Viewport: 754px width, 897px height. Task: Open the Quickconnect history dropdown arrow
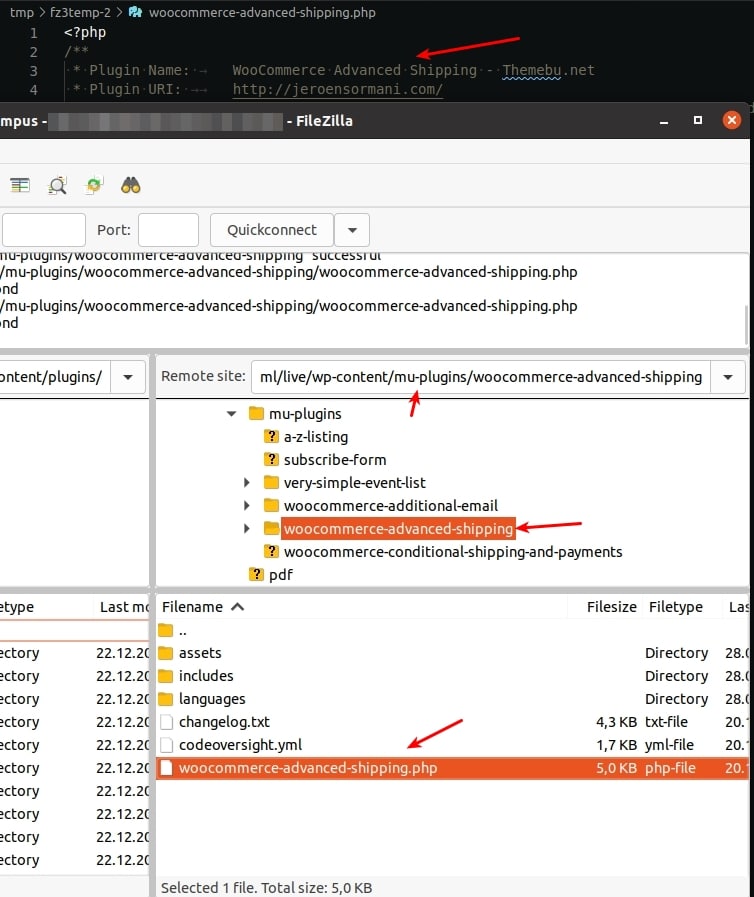[352, 230]
